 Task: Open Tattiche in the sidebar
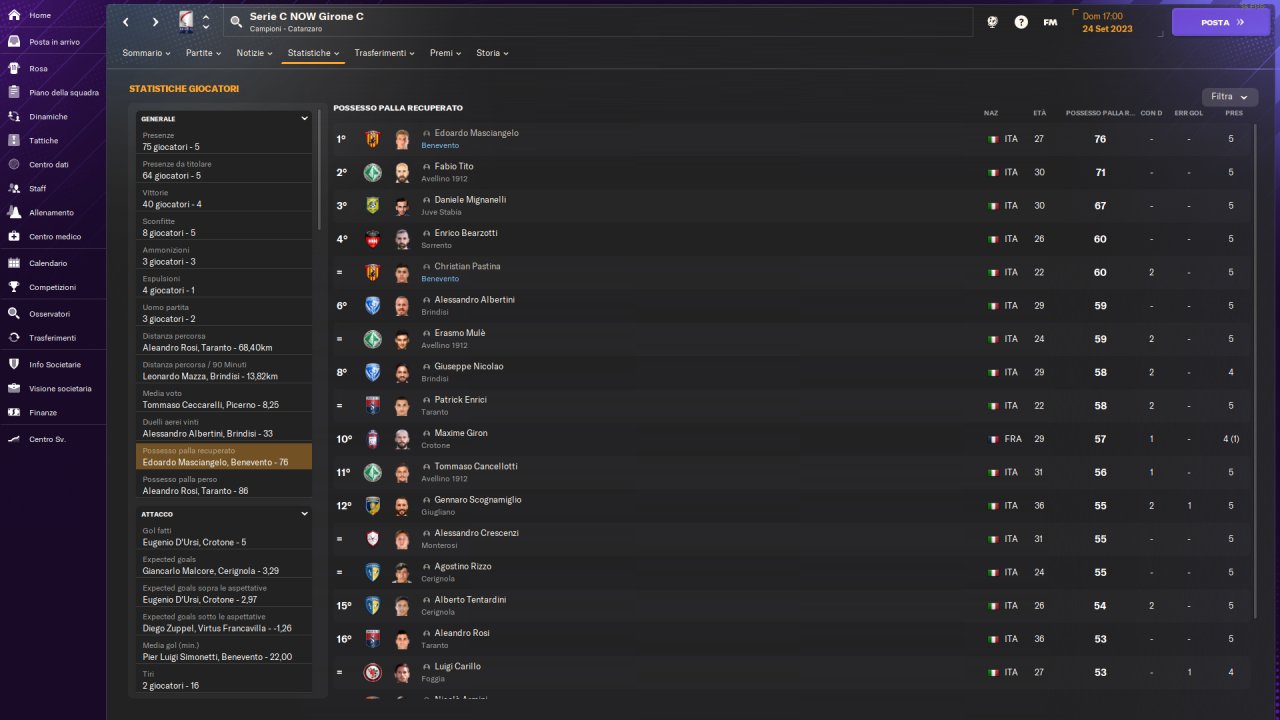(x=44, y=141)
